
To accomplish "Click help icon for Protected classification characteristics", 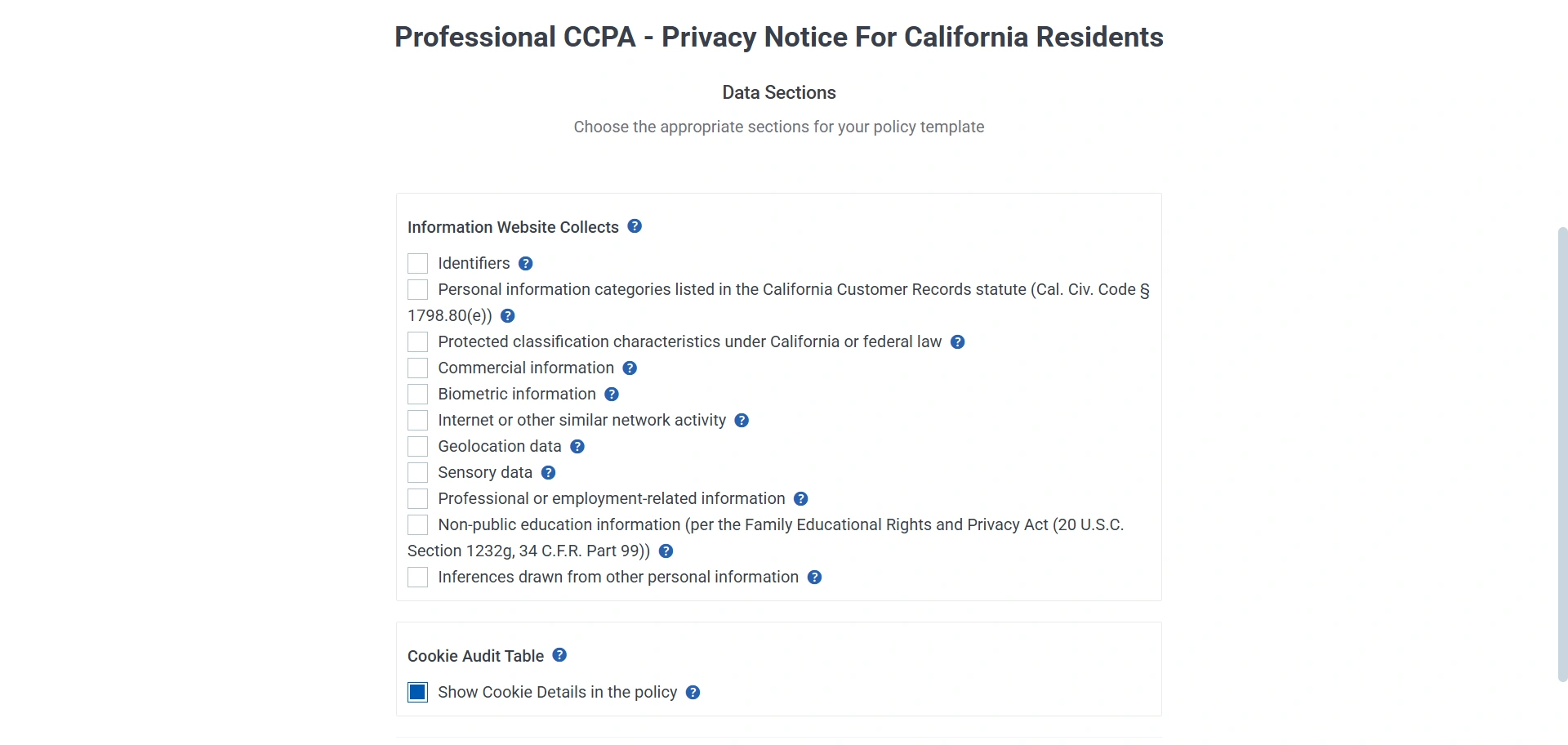I will pyautogui.click(x=958, y=341).
